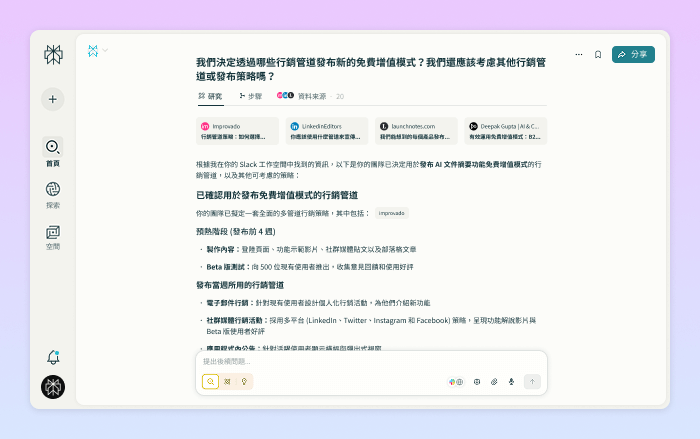This screenshot has width=700, height=439.
Task: Click the microphone dictation icon
Action: (511, 381)
